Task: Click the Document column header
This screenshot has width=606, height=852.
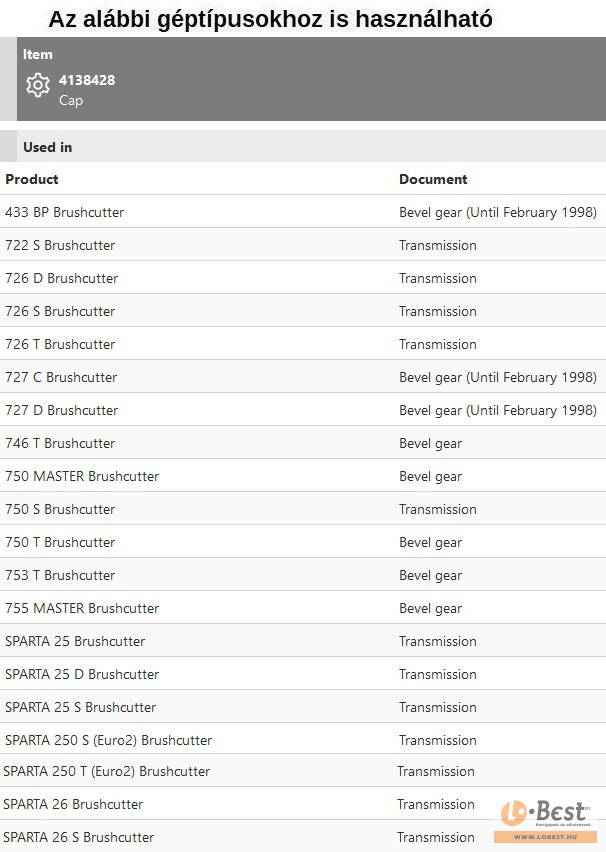Action: coord(433,179)
